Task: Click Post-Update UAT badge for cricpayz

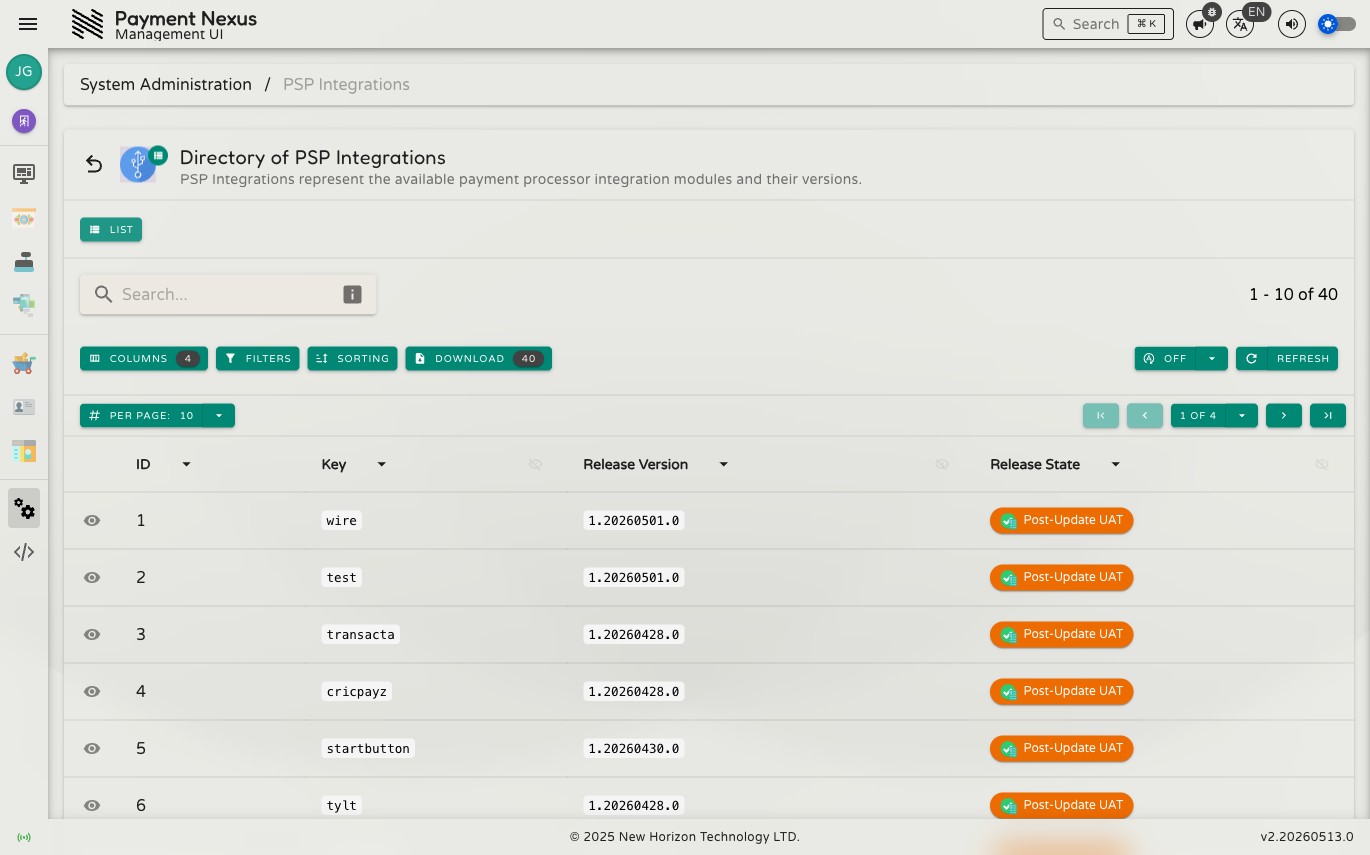Action: pos(1061,691)
